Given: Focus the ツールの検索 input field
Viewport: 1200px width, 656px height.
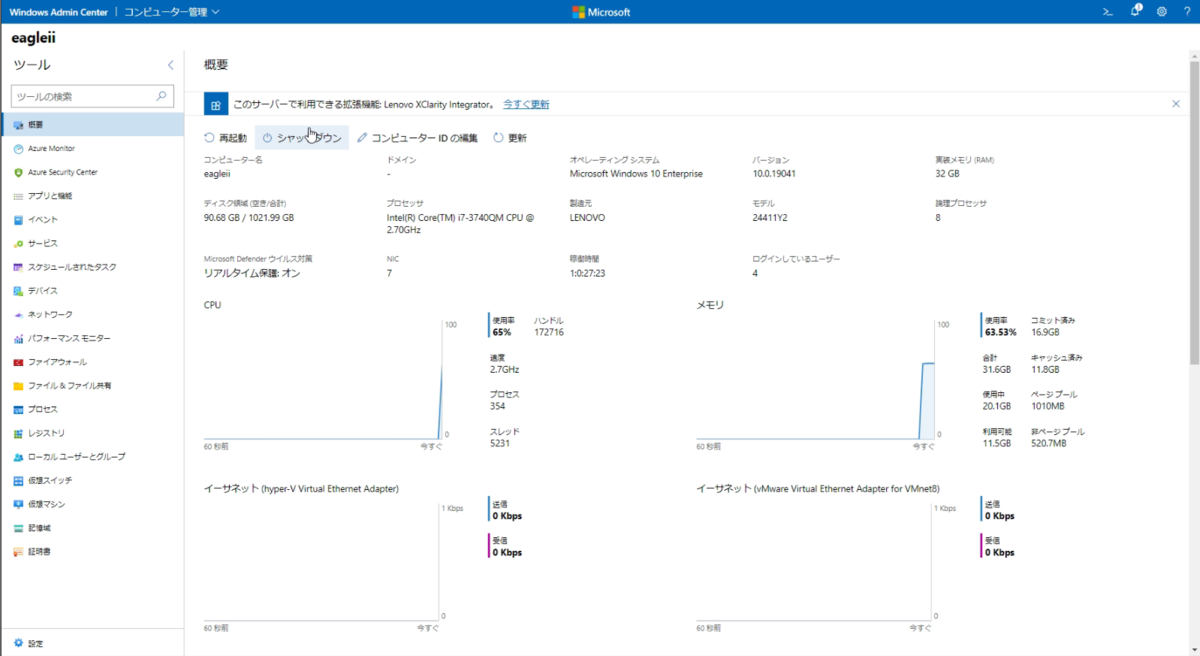Looking at the screenshot, I should [x=92, y=97].
